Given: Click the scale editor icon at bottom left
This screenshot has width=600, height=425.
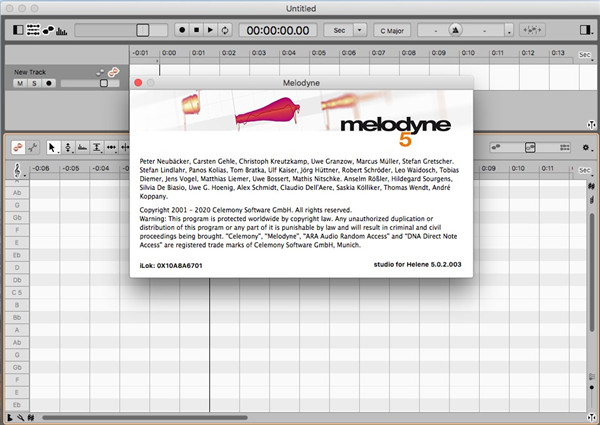Looking at the screenshot, I should (x=31, y=418).
